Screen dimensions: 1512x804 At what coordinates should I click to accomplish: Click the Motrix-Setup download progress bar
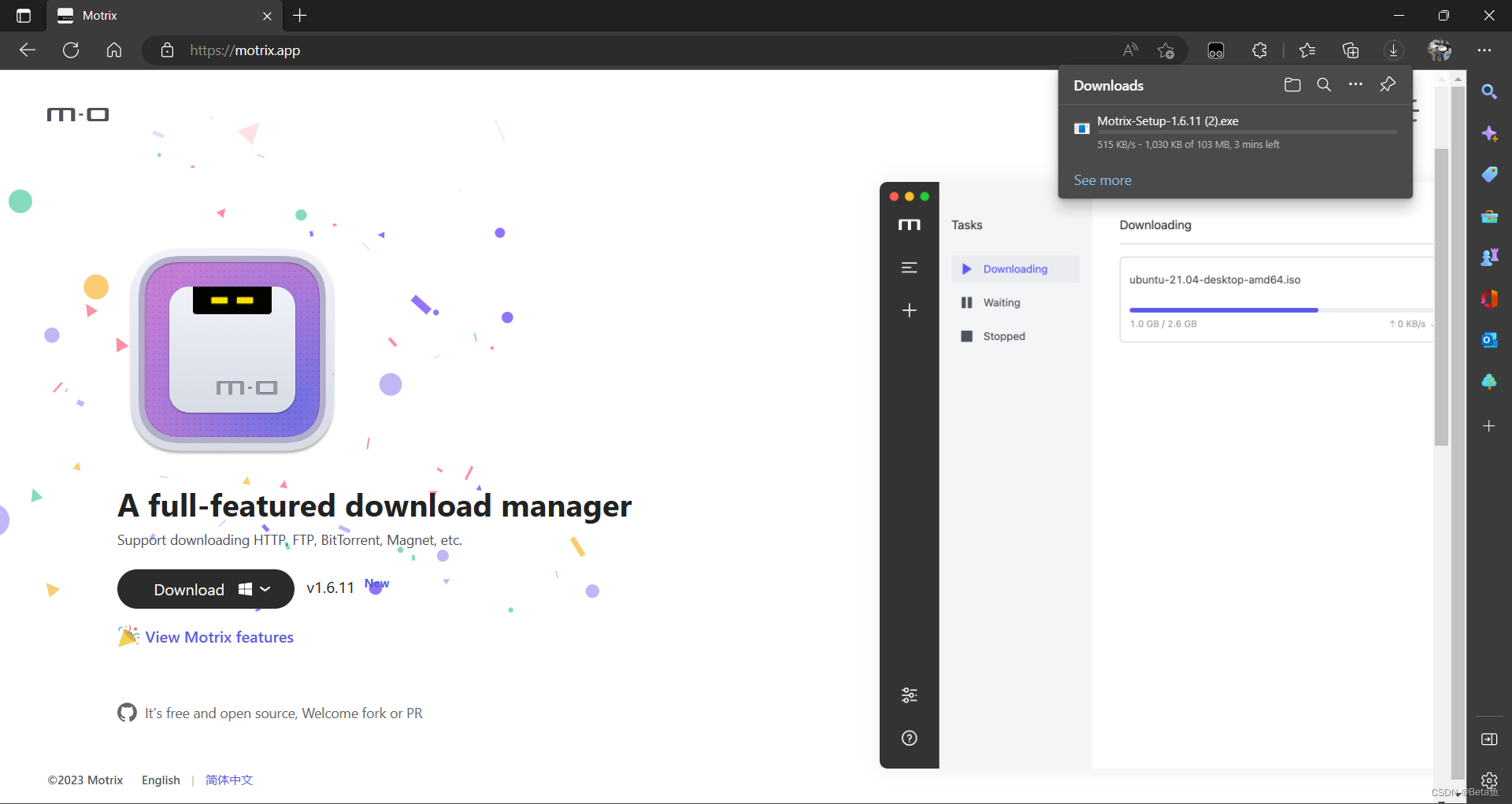(x=1247, y=132)
